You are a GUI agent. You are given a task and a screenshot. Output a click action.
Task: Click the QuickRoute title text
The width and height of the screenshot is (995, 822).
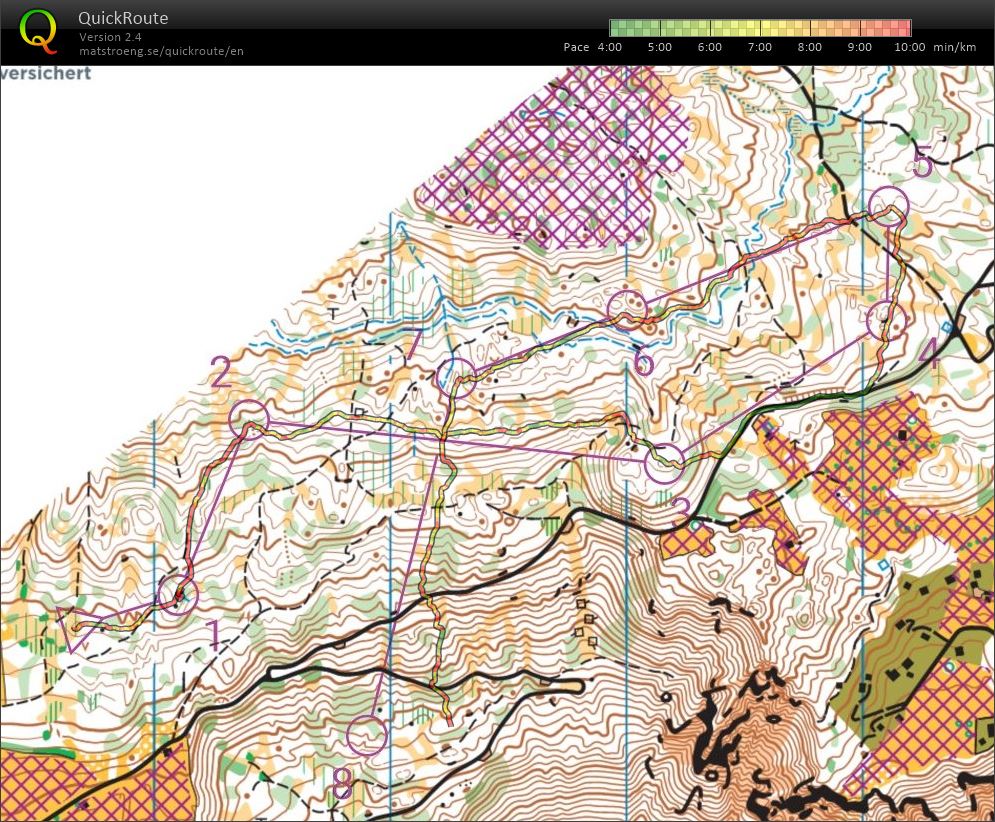click(x=123, y=18)
